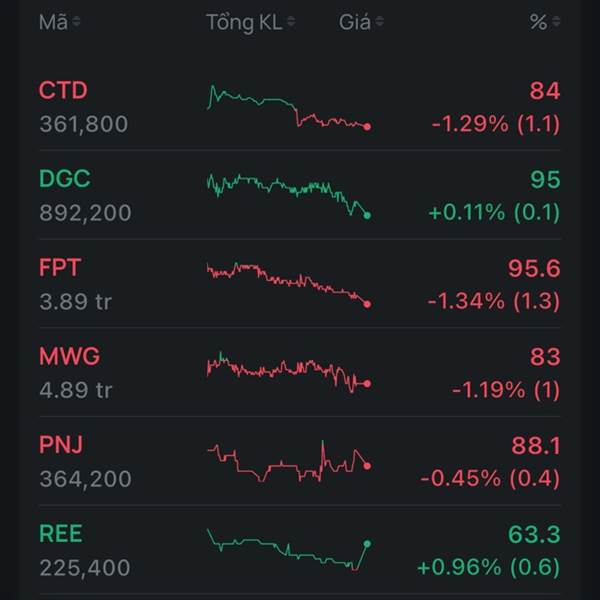This screenshot has height=600, width=600.
Task: Open the DGC stock ticker
Action: click(x=64, y=179)
